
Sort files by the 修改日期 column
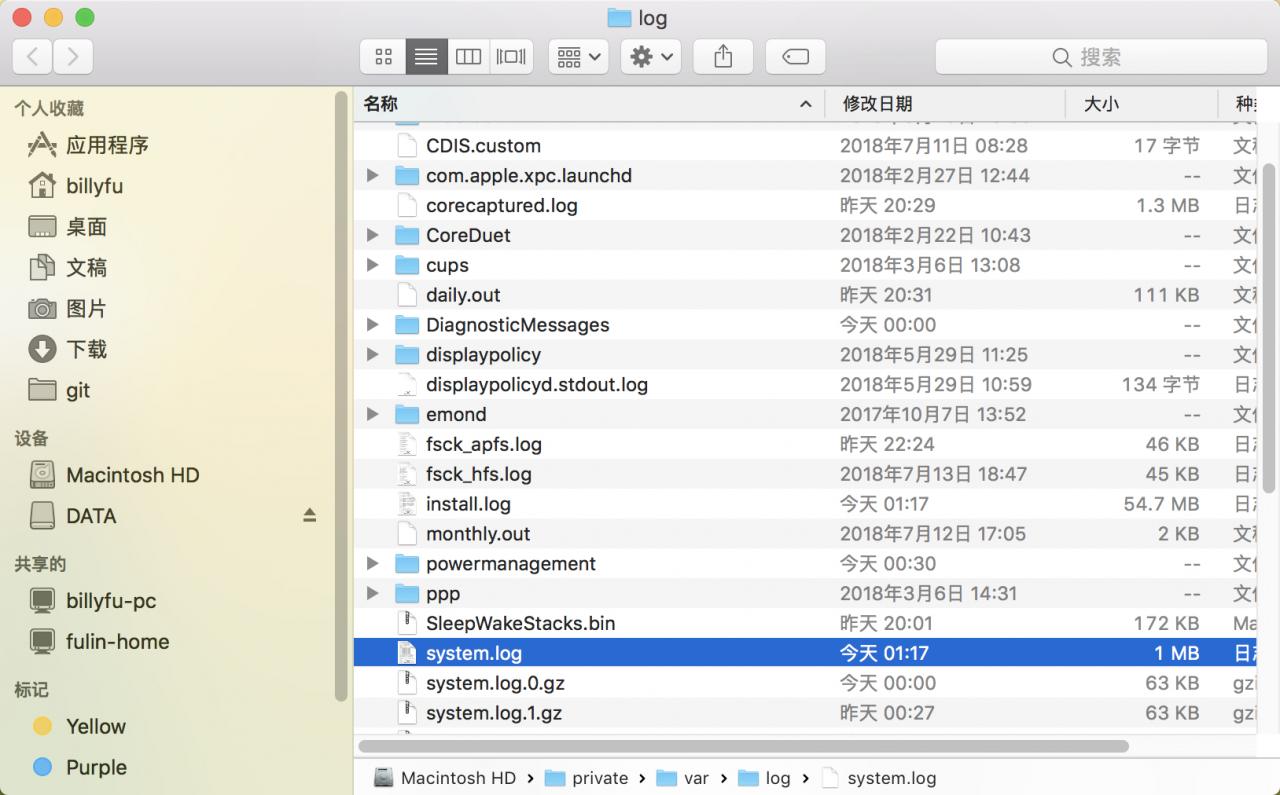click(878, 103)
